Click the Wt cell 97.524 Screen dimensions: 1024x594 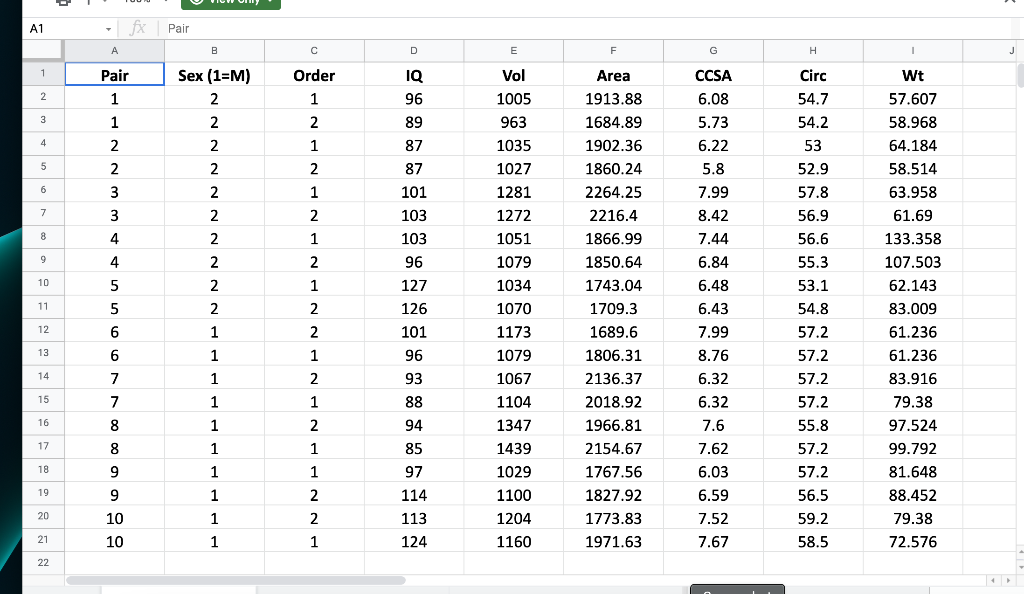point(913,425)
